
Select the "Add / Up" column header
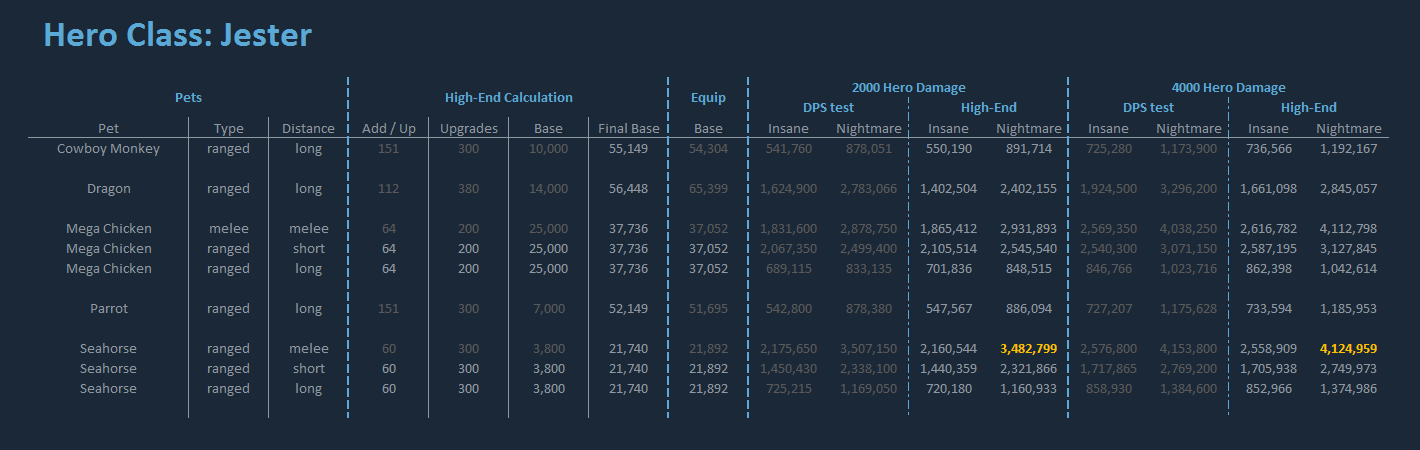click(388, 129)
